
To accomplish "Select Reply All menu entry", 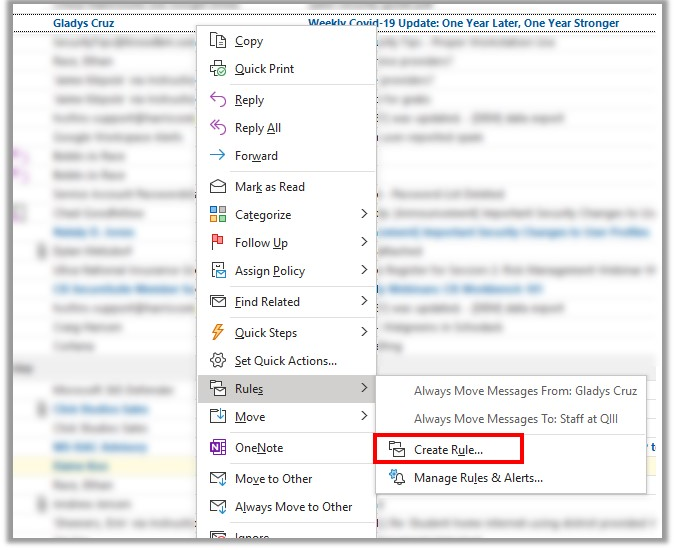I will coord(287,128).
